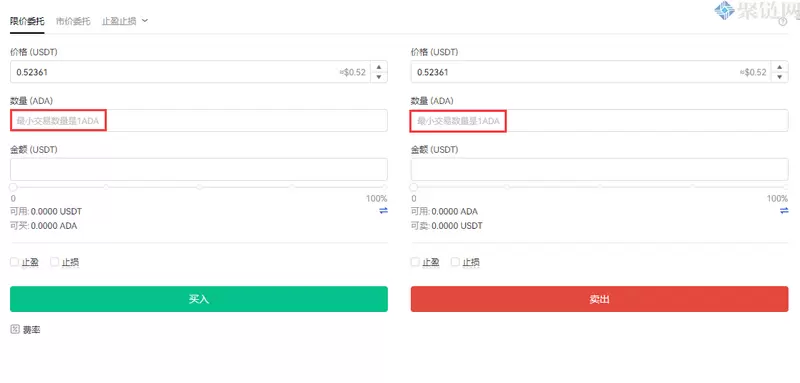Image resolution: width=800 pixels, height=383 pixels.
Task: Click the swap icon under sell slider
Action: coord(784,211)
